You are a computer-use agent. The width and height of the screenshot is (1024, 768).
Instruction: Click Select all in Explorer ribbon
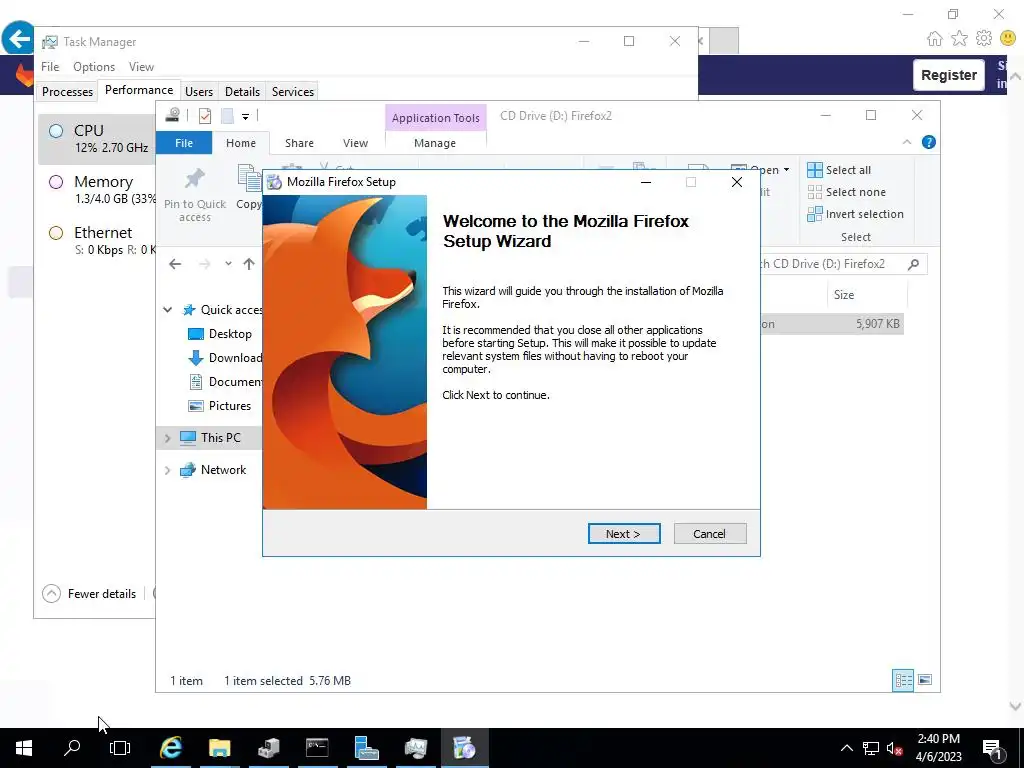(x=839, y=170)
